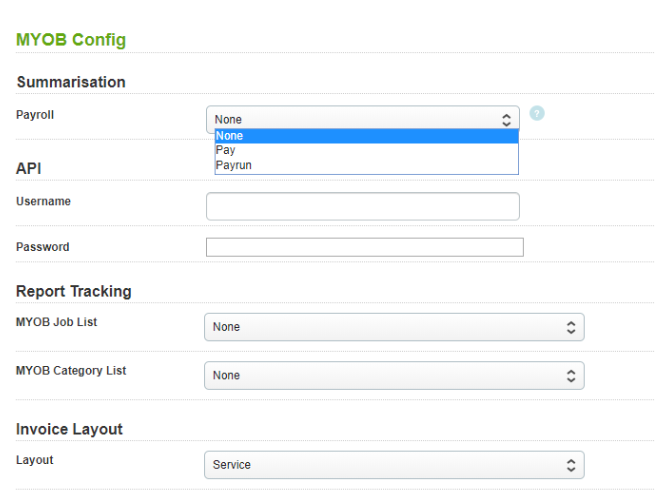Open the Invoice Layout dropdown showing Service
The width and height of the screenshot is (667, 503).
coord(394,465)
